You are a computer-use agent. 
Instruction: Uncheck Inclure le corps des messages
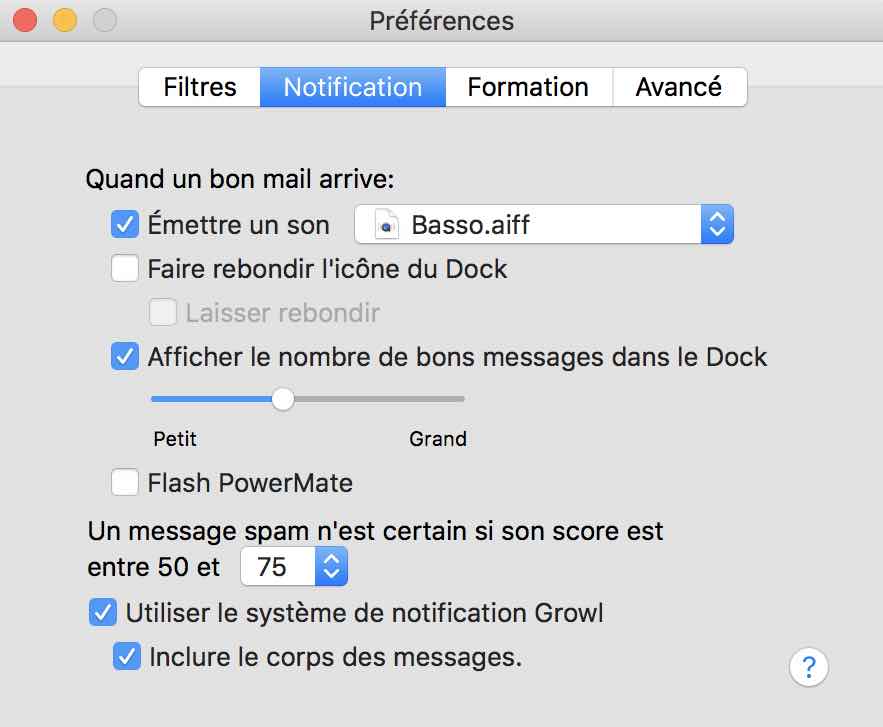pyautogui.click(x=127, y=657)
